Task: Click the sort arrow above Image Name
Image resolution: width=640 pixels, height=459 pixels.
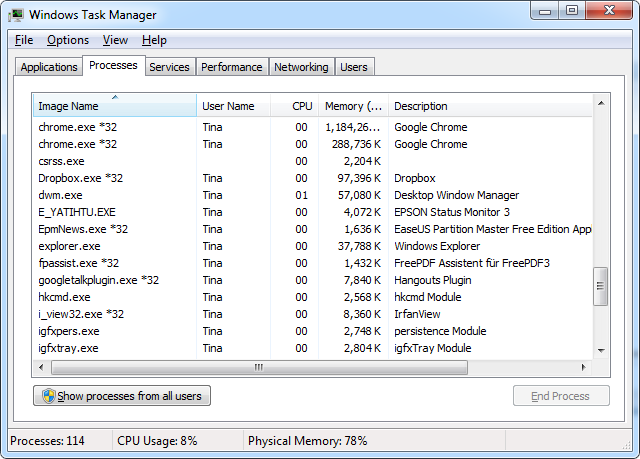Action: point(115,97)
